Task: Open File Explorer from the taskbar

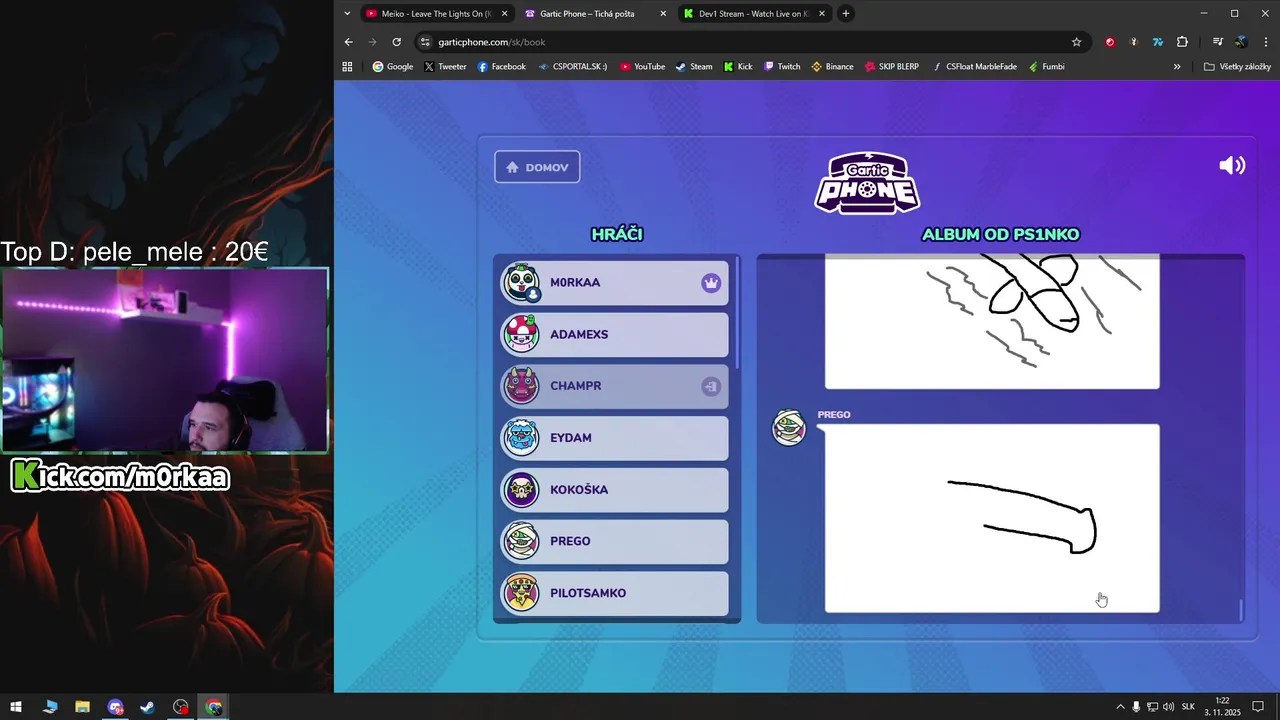Action: [82, 707]
